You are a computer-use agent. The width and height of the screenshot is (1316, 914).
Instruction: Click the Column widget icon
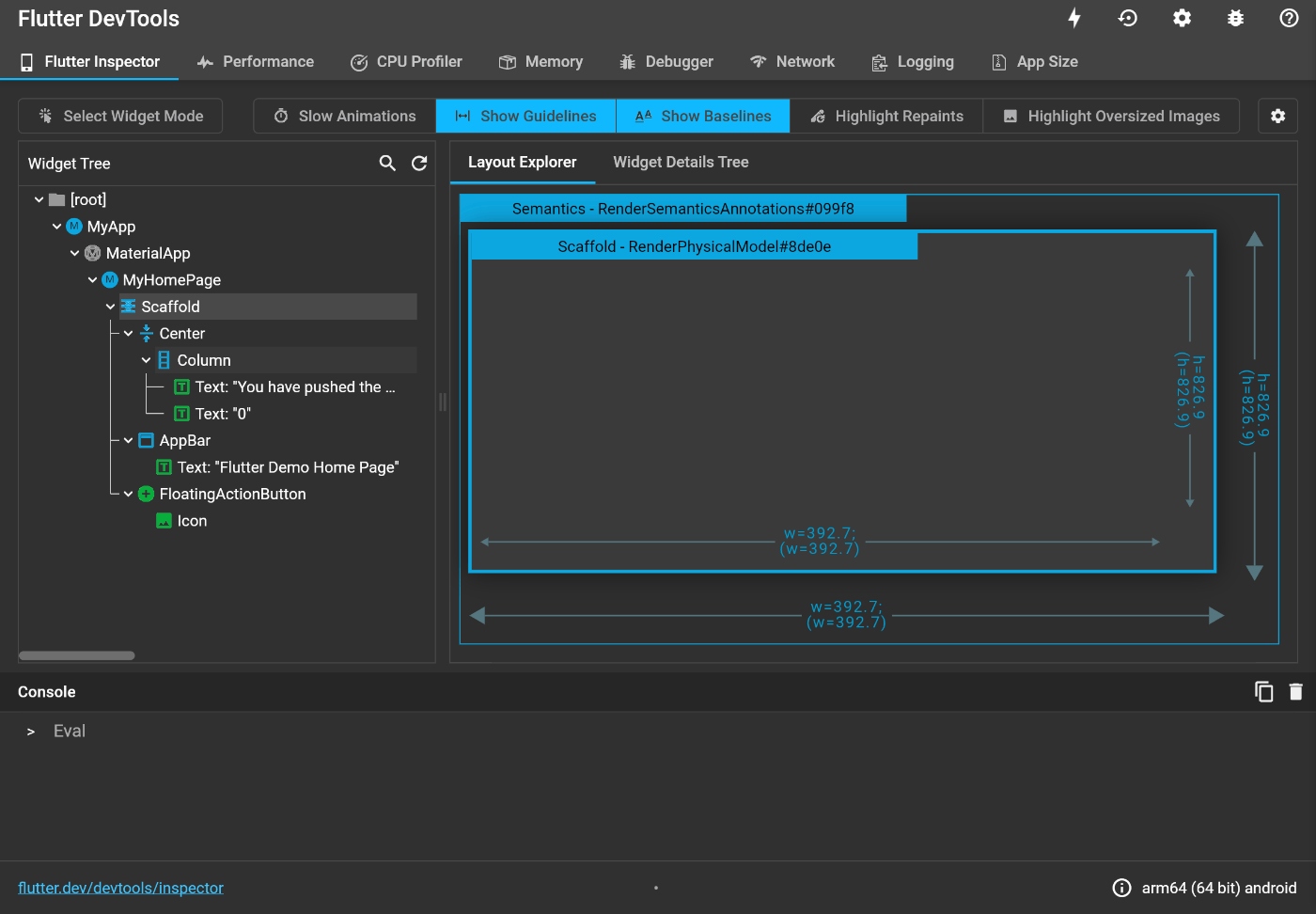[x=164, y=360]
